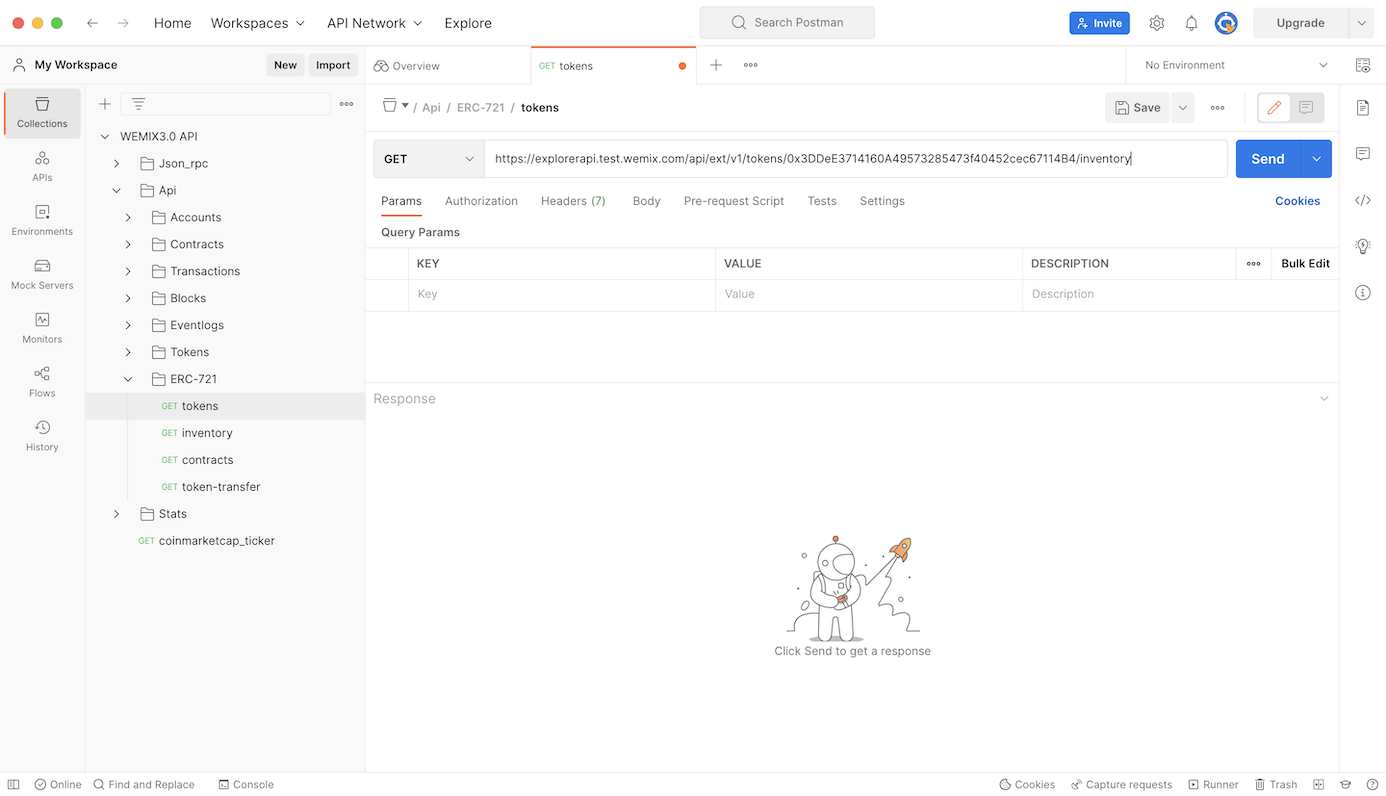Open the settings gear icon

pos(1157,23)
